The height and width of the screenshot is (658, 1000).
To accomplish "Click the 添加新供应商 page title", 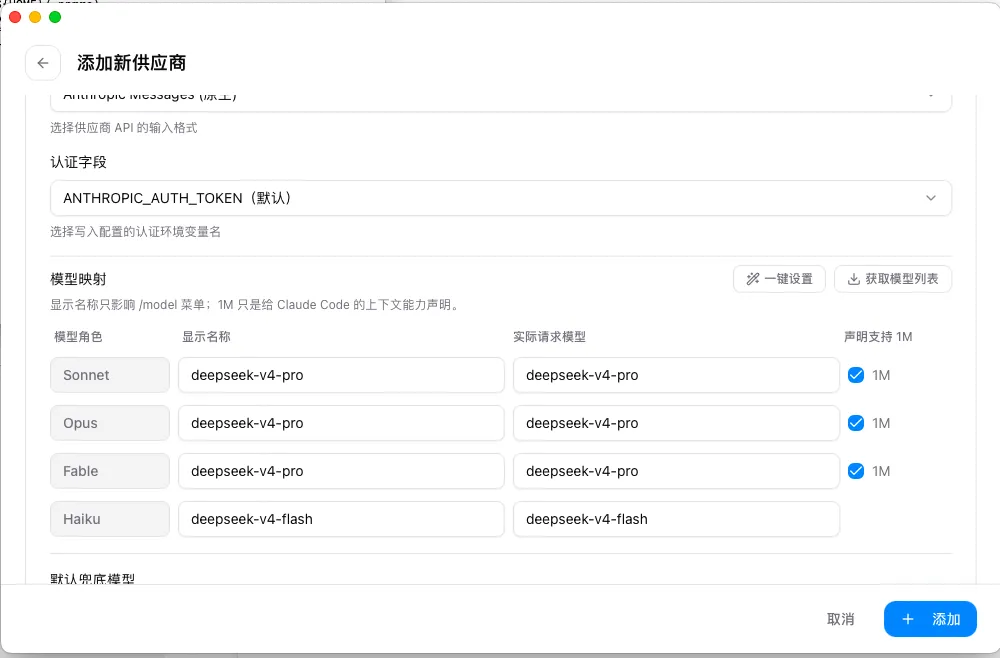I will tap(131, 63).
